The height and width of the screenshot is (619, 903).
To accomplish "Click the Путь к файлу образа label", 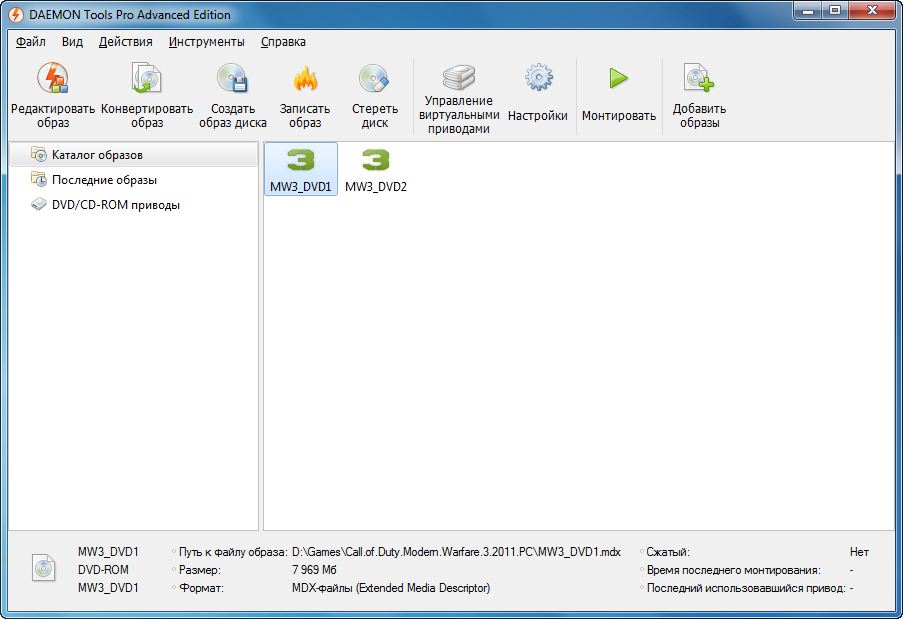I will [233, 552].
